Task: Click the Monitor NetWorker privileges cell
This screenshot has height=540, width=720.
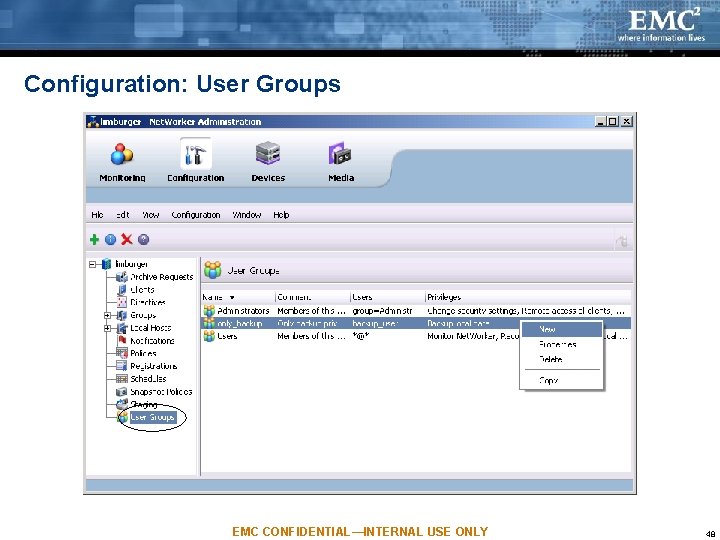Action: tap(473, 336)
